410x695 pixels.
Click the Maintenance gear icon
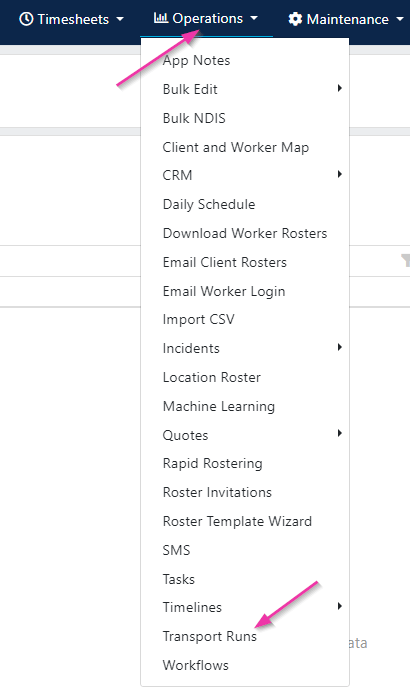[295, 19]
